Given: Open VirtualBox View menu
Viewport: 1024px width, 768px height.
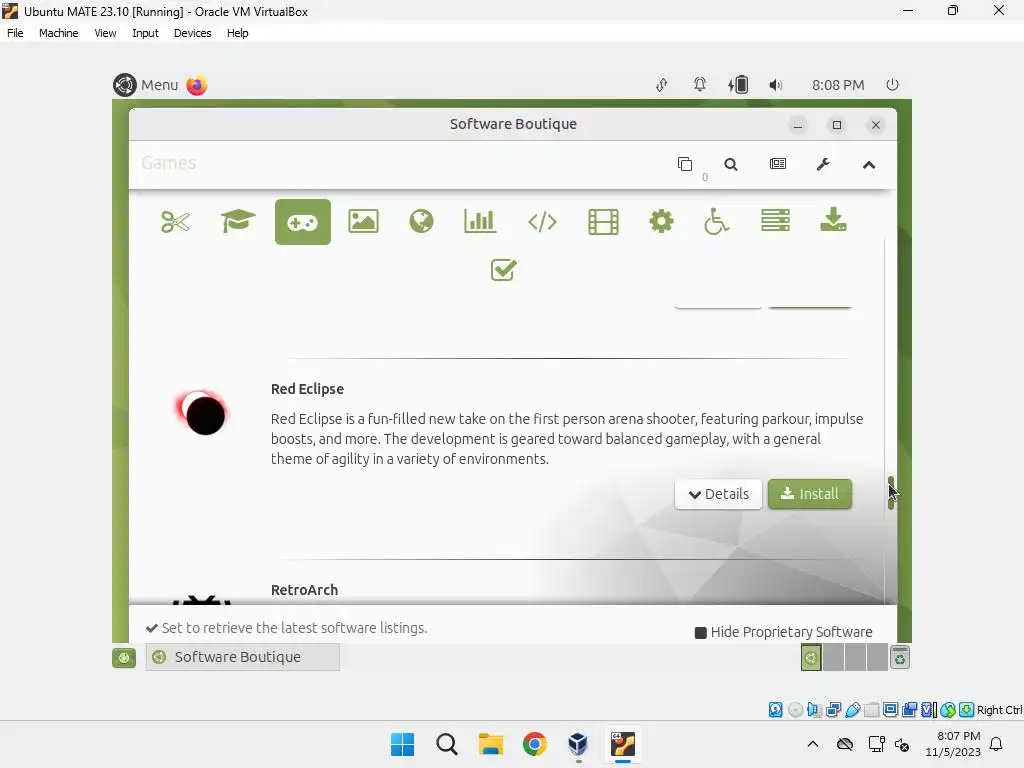Looking at the screenshot, I should click(x=105, y=33).
